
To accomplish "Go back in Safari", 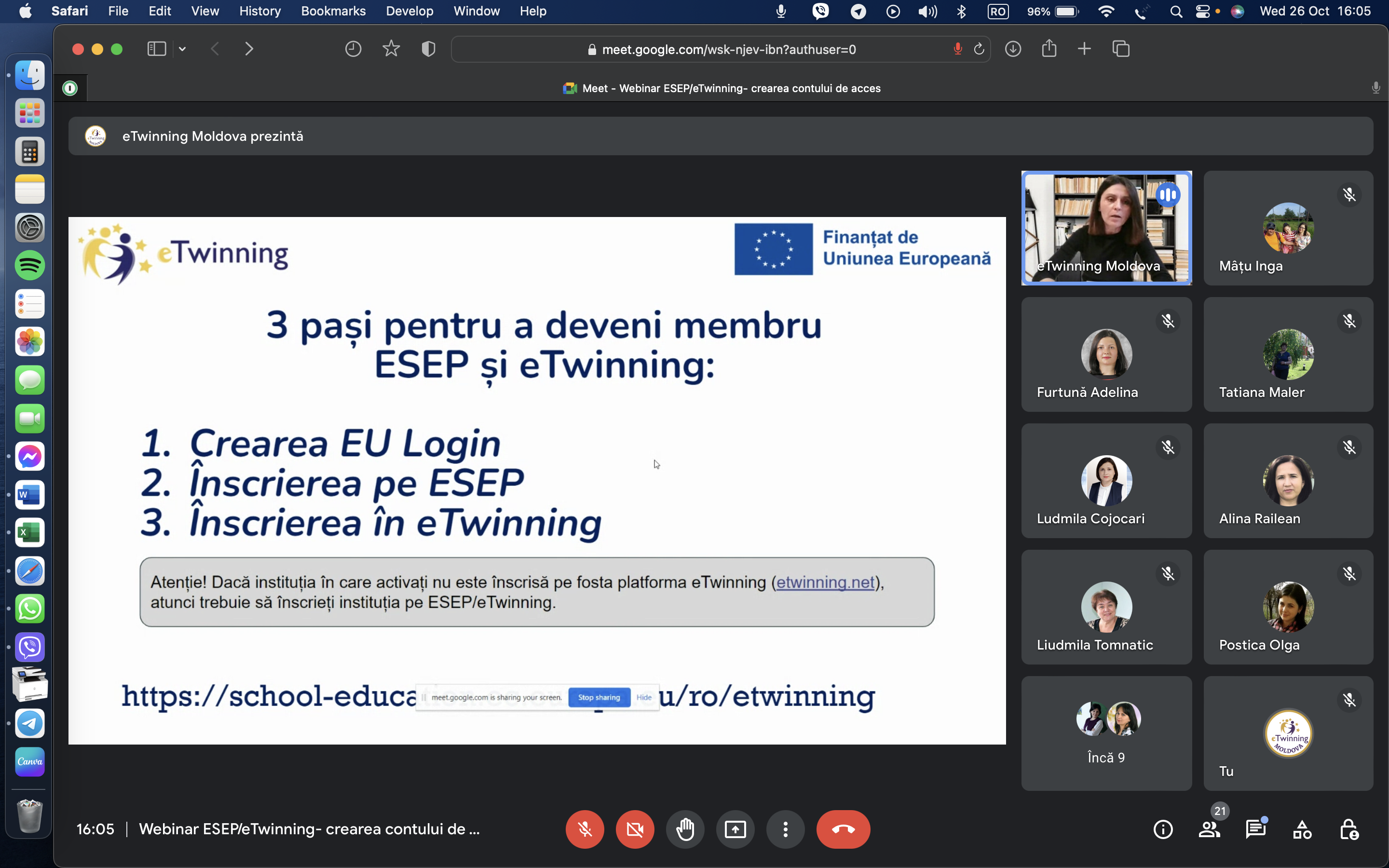I will point(215,49).
